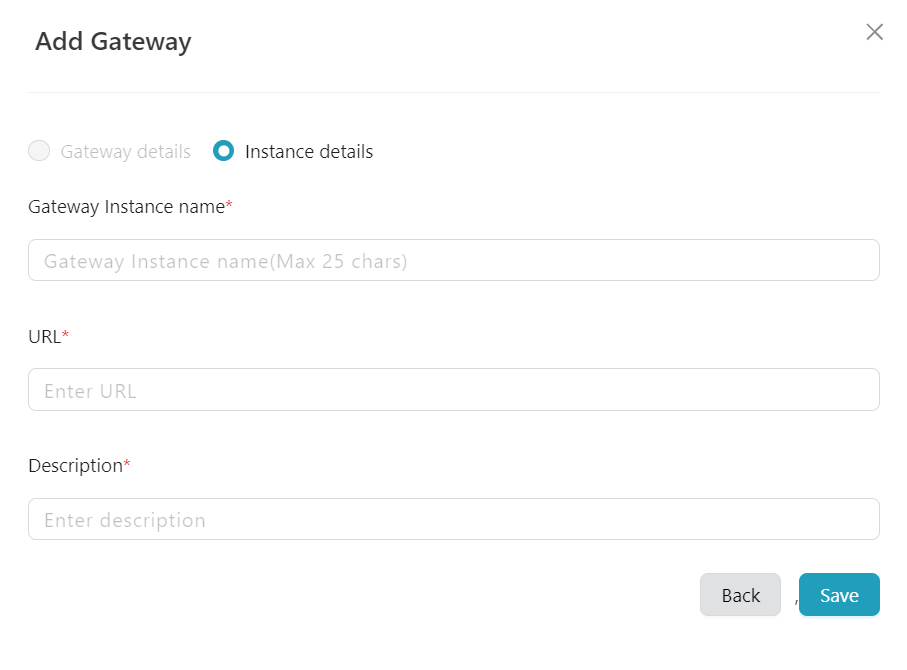Click the "Description" field label
Screen dimensions: 907x670
click(x=75, y=466)
